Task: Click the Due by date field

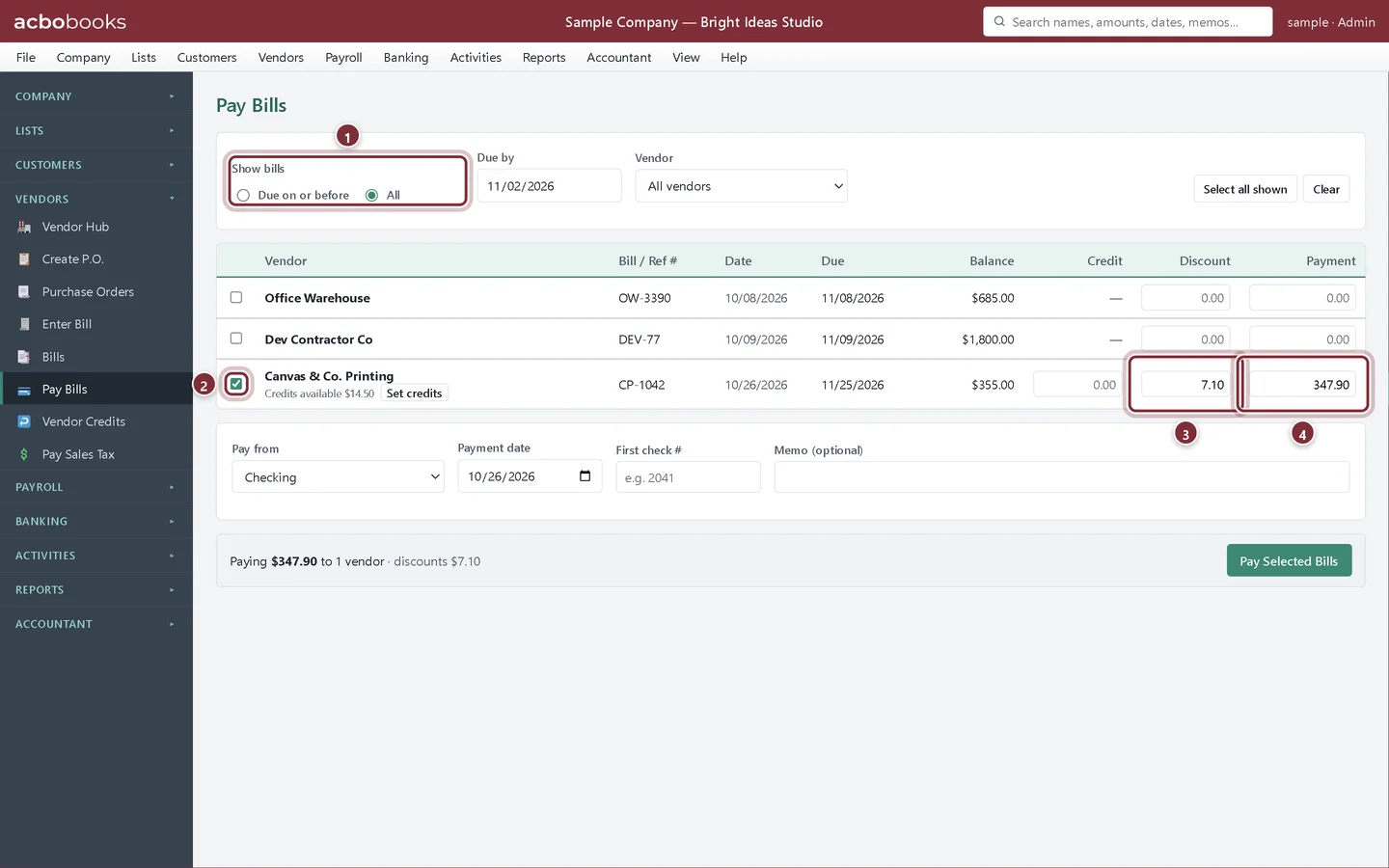Action: (550, 186)
